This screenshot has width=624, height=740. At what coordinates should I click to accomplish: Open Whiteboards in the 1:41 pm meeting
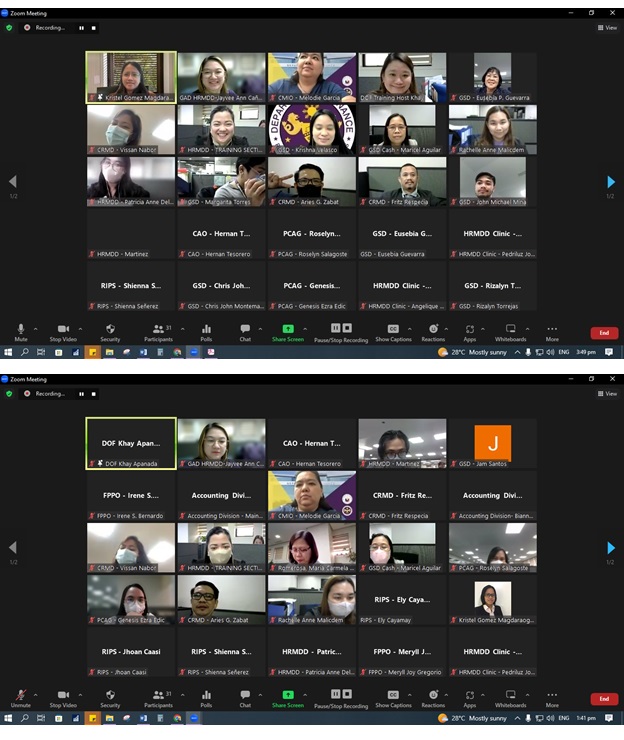[510, 698]
